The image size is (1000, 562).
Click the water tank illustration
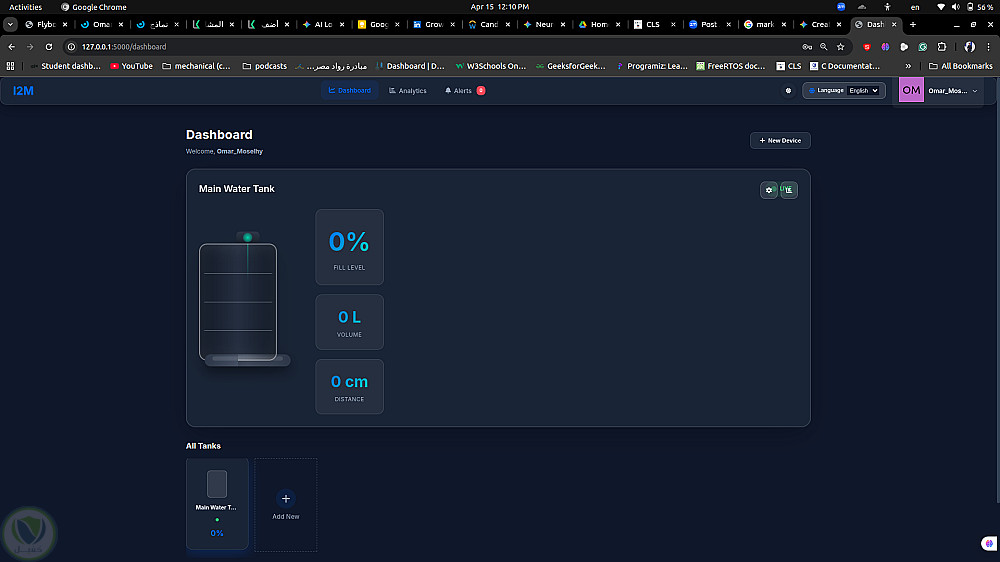(x=242, y=299)
